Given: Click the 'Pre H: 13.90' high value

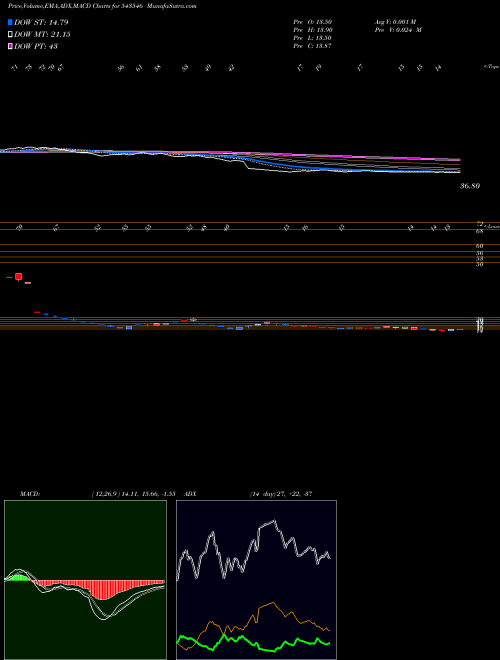Looking at the screenshot, I should click(x=313, y=30).
